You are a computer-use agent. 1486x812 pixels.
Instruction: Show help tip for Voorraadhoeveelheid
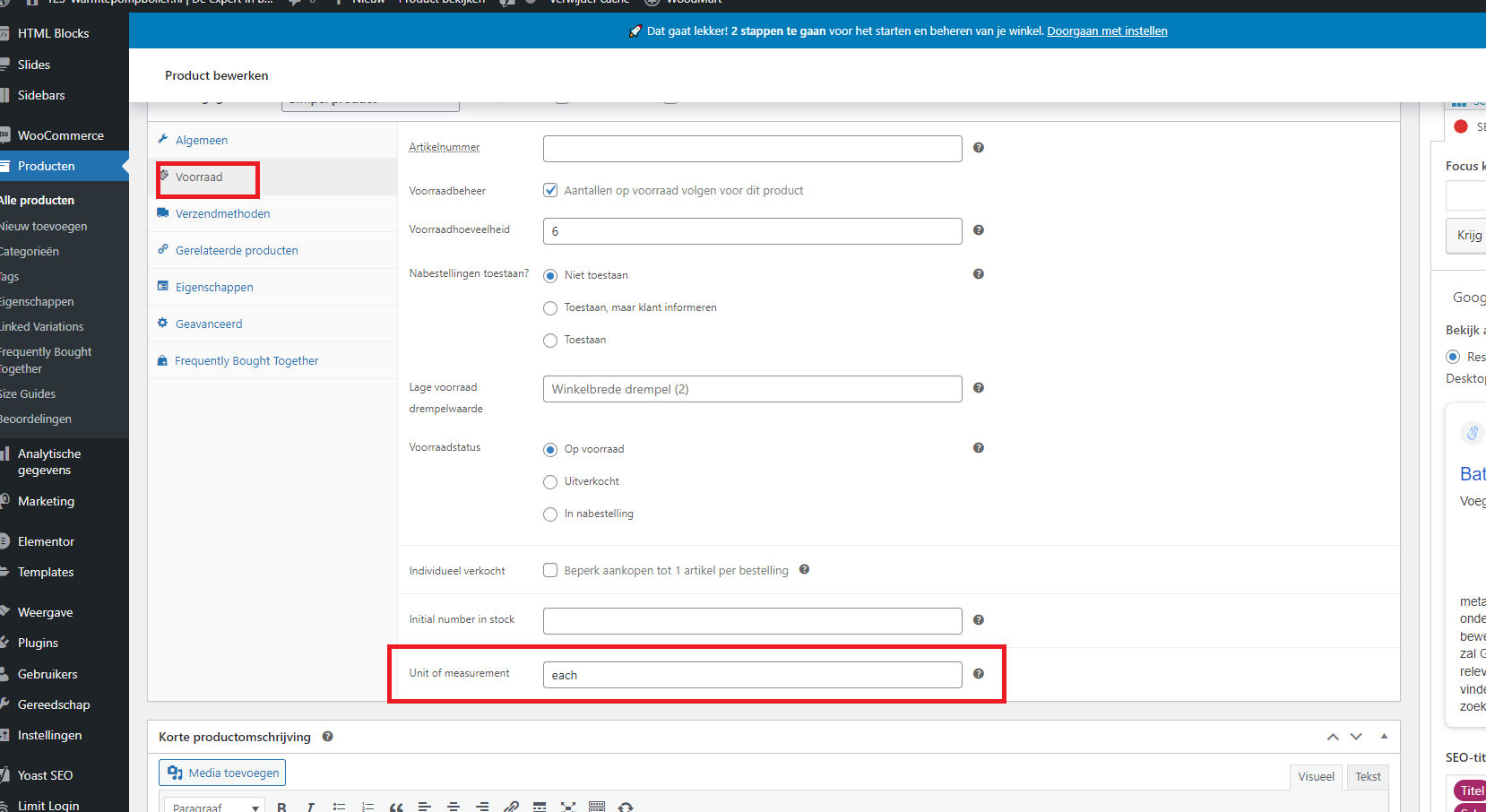pyautogui.click(x=979, y=230)
